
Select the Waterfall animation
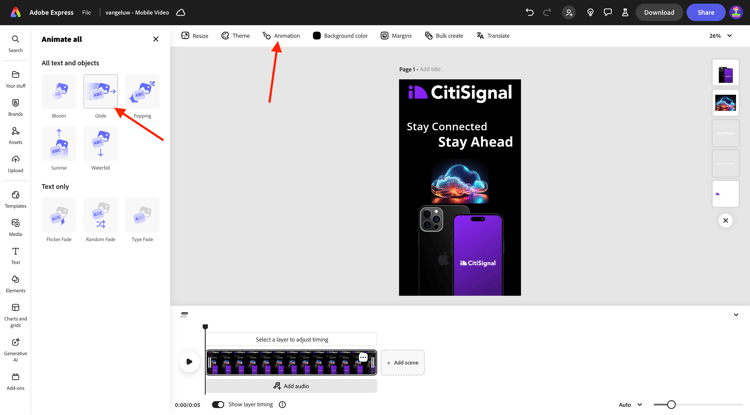click(x=100, y=143)
